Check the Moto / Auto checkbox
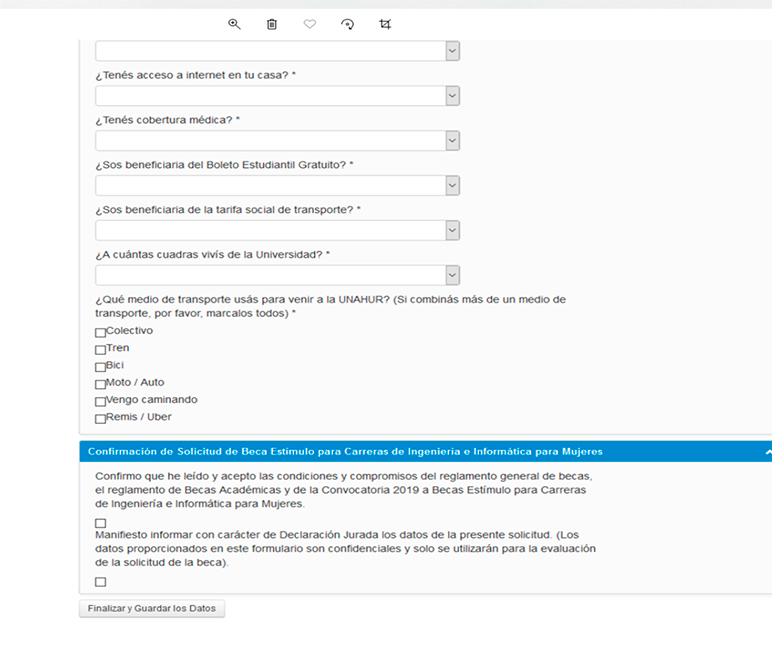Image resolution: width=772 pixels, height=651 pixels. click(100, 384)
